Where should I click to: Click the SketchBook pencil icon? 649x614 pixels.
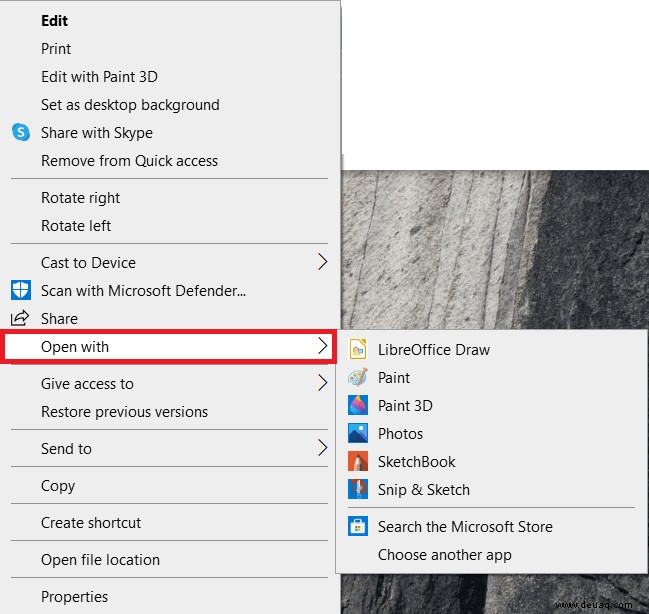(358, 461)
